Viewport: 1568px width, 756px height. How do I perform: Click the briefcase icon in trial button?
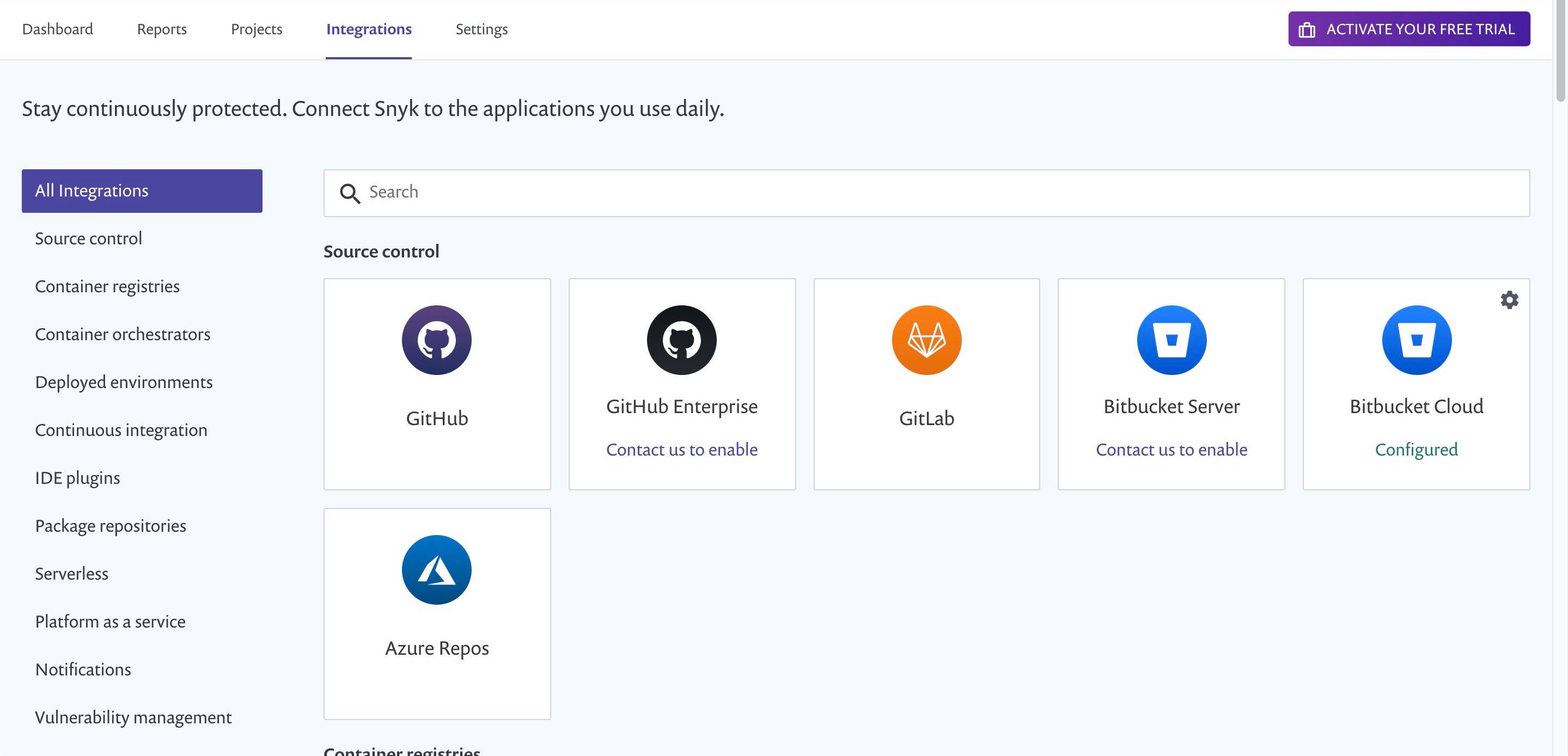tap(1307, 30)
